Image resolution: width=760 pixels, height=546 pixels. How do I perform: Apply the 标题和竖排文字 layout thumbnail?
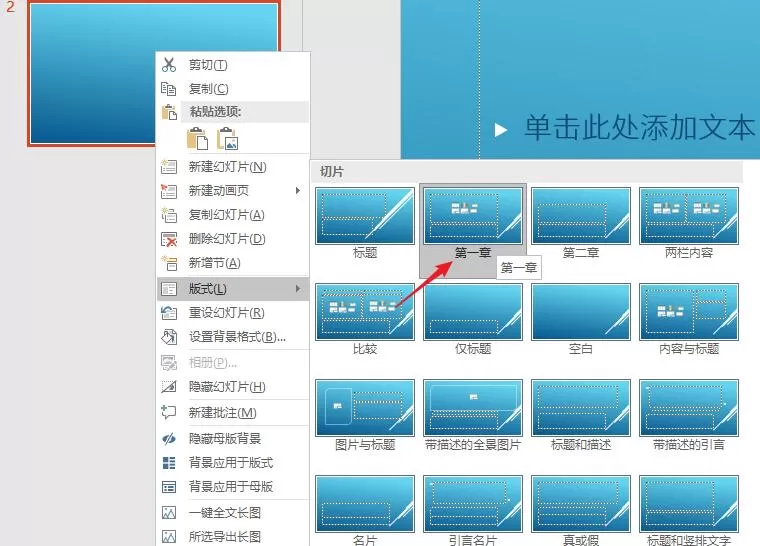point(689,504)
